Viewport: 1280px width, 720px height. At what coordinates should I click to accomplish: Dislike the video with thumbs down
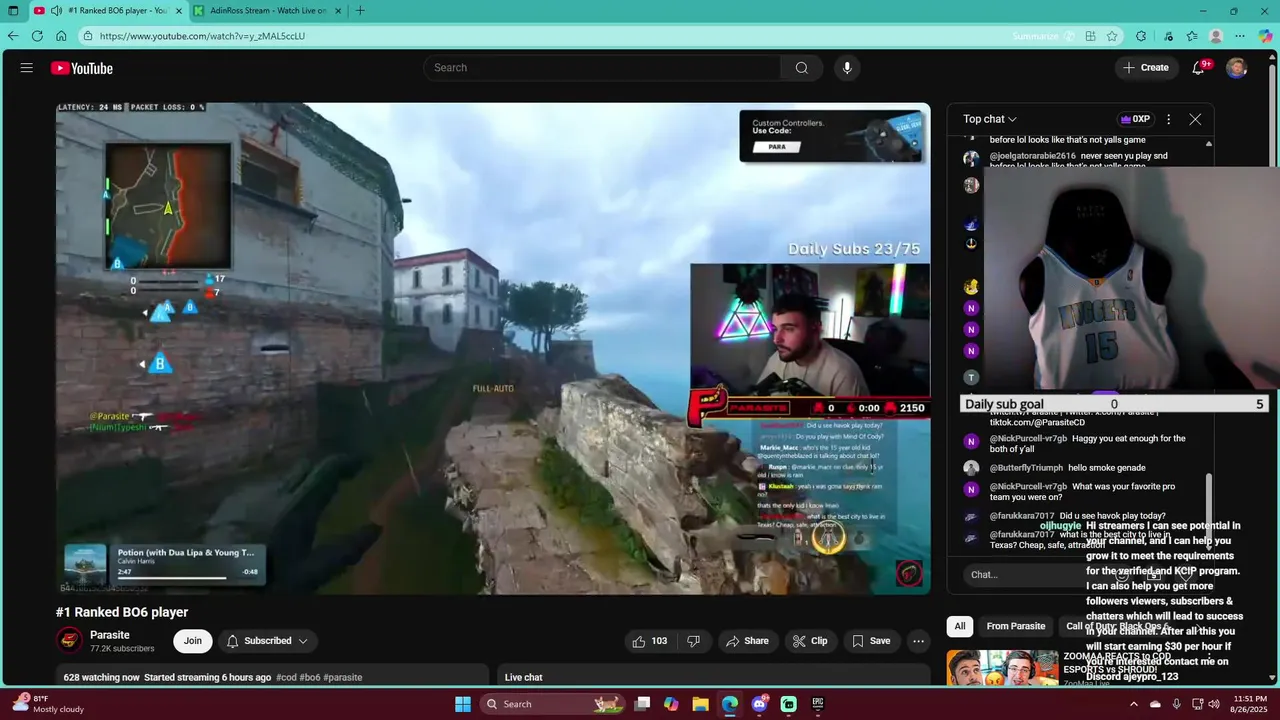click(x=693, y=641)
